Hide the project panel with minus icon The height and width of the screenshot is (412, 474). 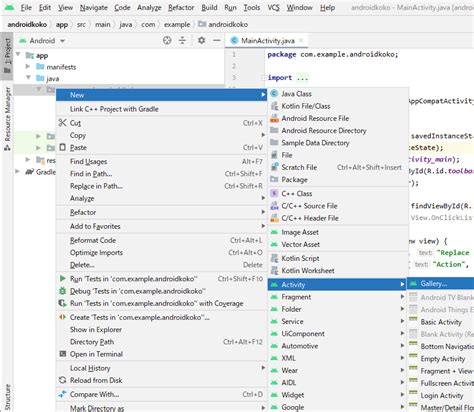pyautogui.click(x=217, y=40)
